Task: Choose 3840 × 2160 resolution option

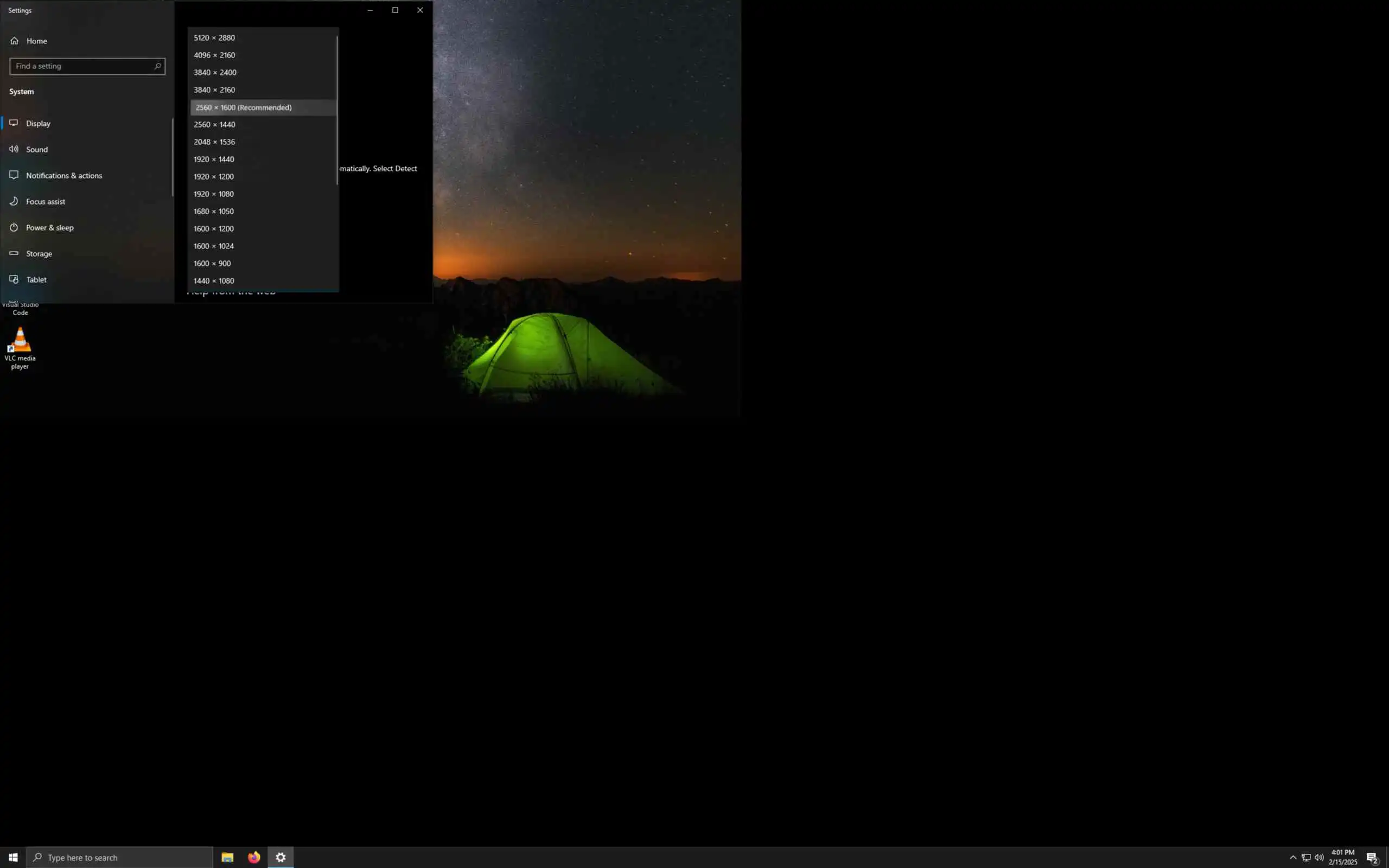Action: [214, 90]
